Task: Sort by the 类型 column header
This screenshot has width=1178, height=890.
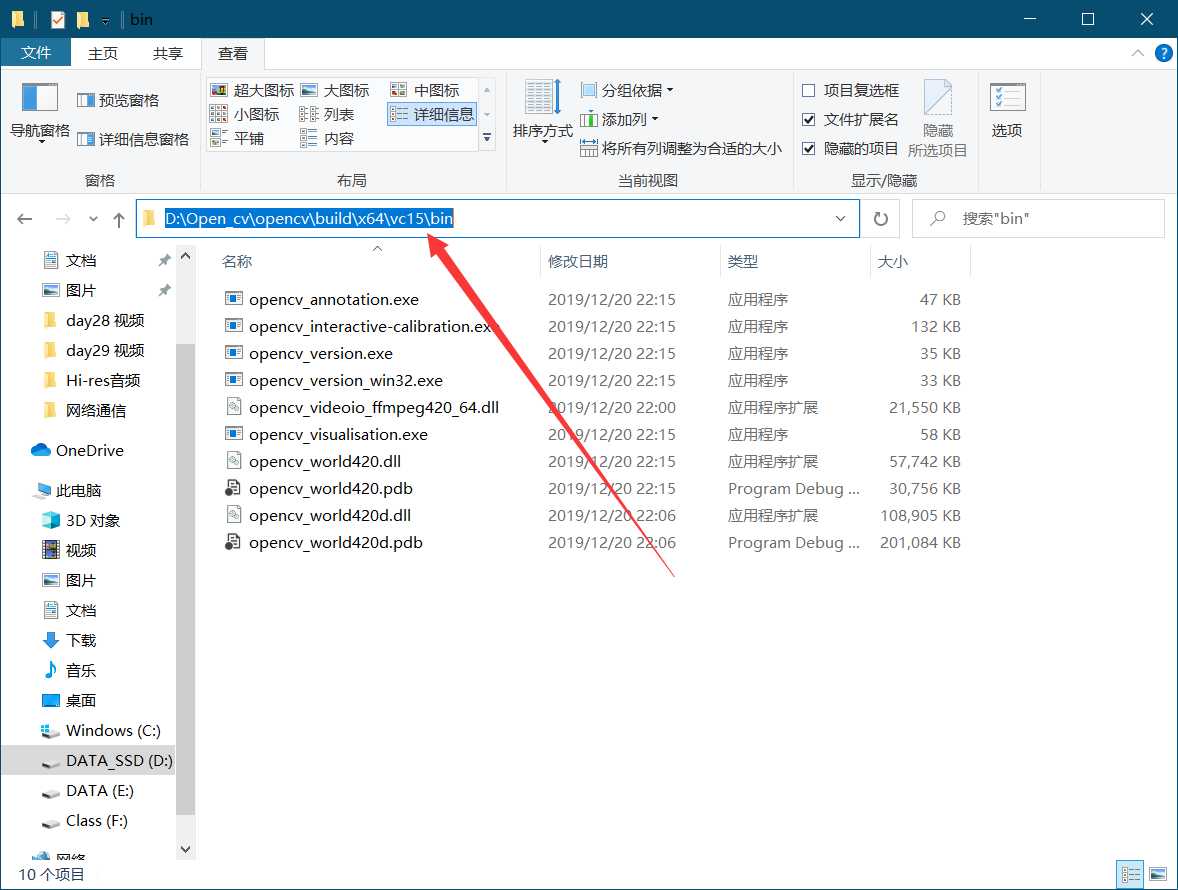Action: [x=743, y=261]
